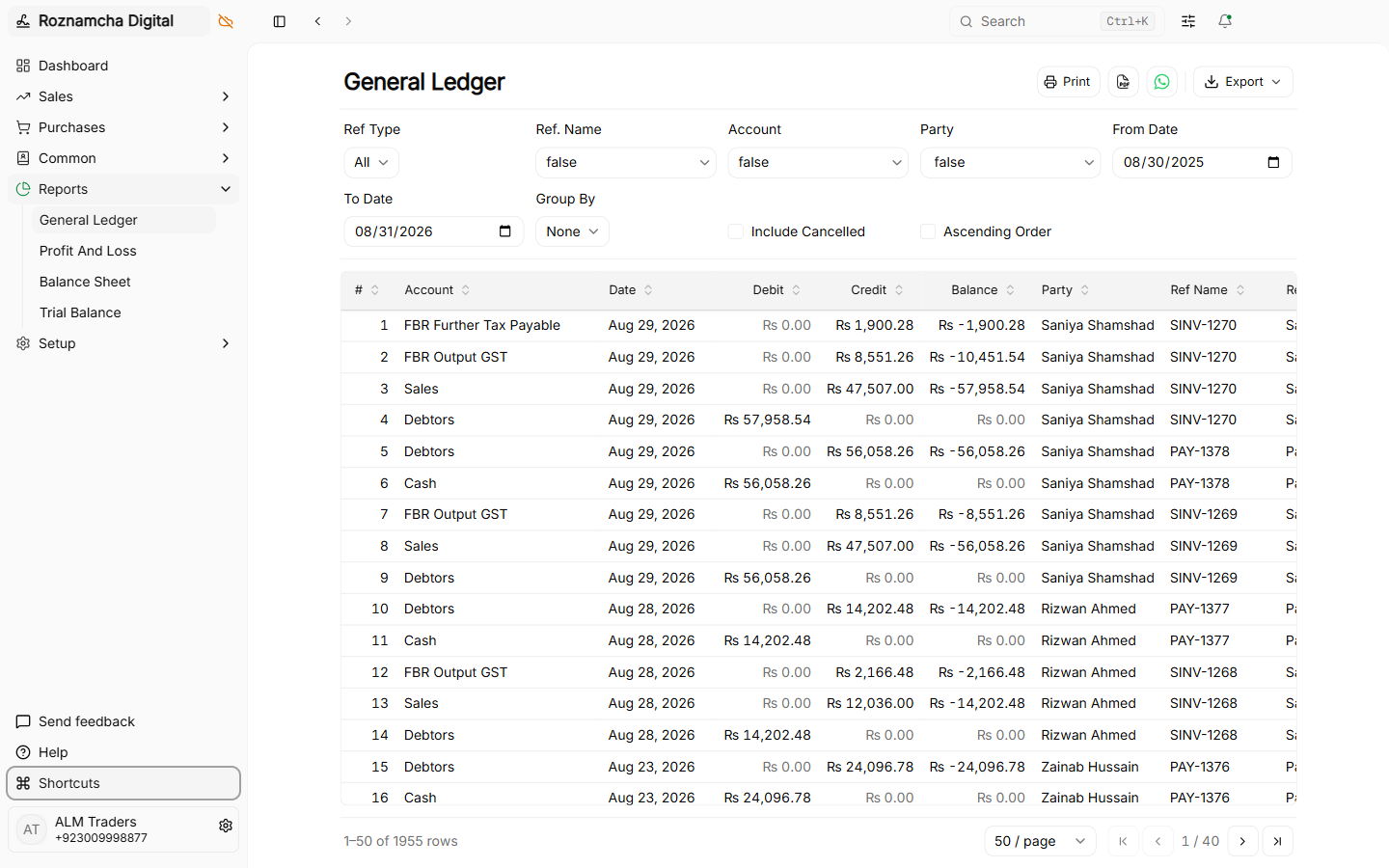Screen dimensions: 1389x868
Task: Open the Trial Balance report
Action: pyautogui.click(x=80, y=312)
